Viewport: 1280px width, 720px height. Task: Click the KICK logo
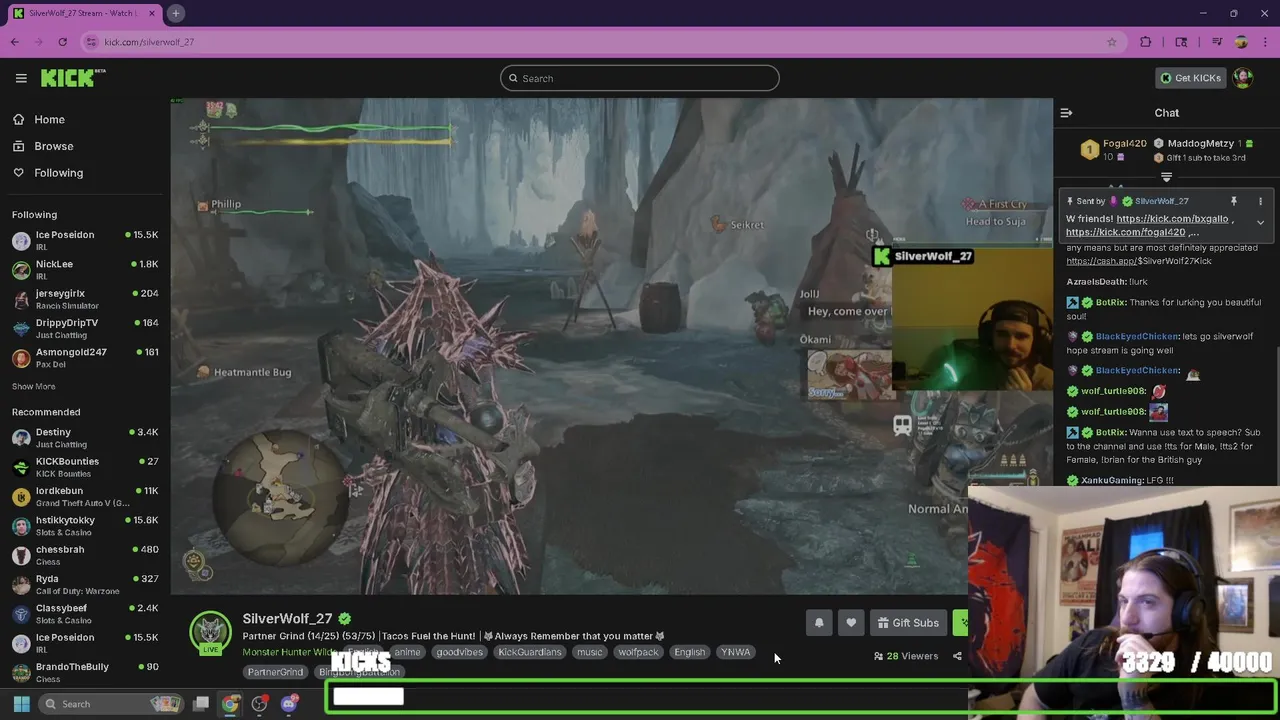coord(73,78)
